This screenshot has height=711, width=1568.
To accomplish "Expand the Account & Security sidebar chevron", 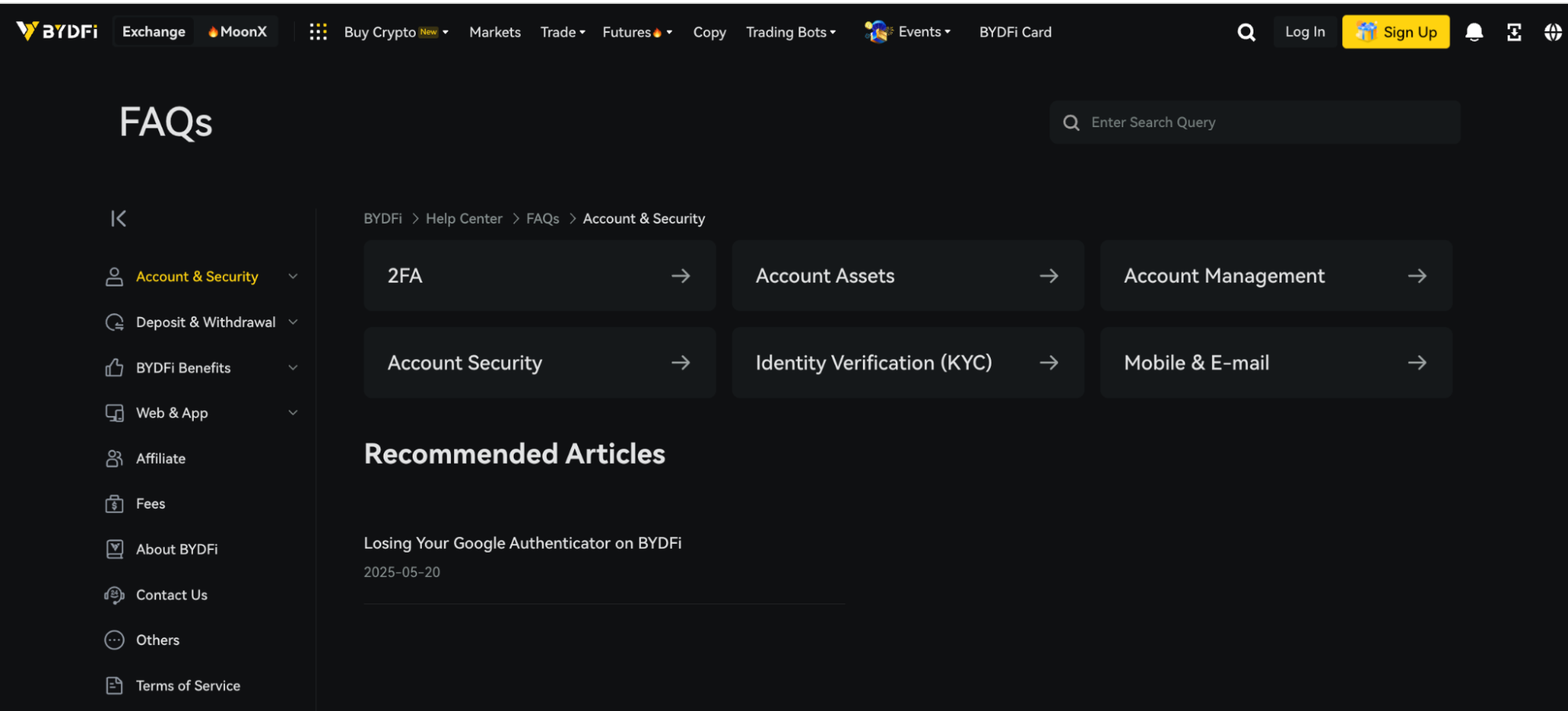I will coord(293,276).
